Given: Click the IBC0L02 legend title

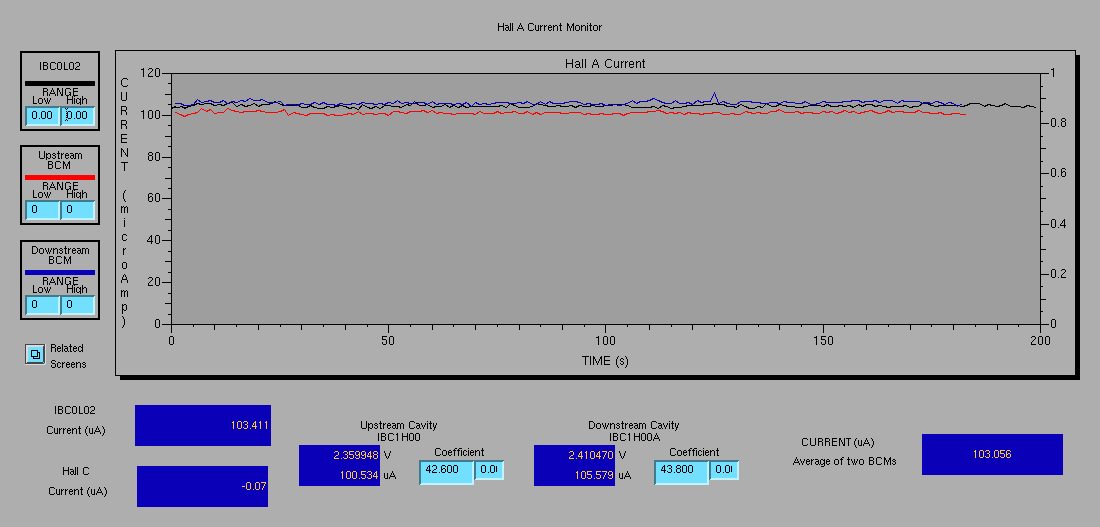Looking at the screenshot, I should (x=60, y=67).
